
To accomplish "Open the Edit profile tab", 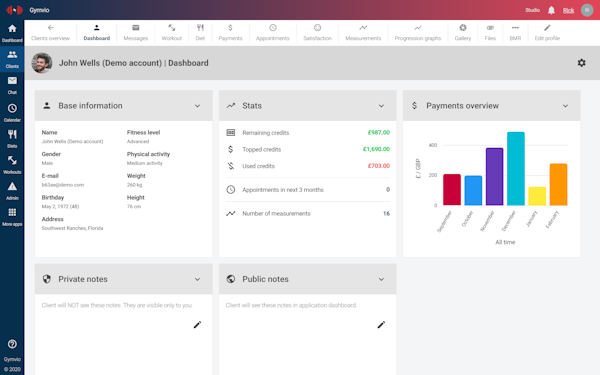I will pos(547,33).
